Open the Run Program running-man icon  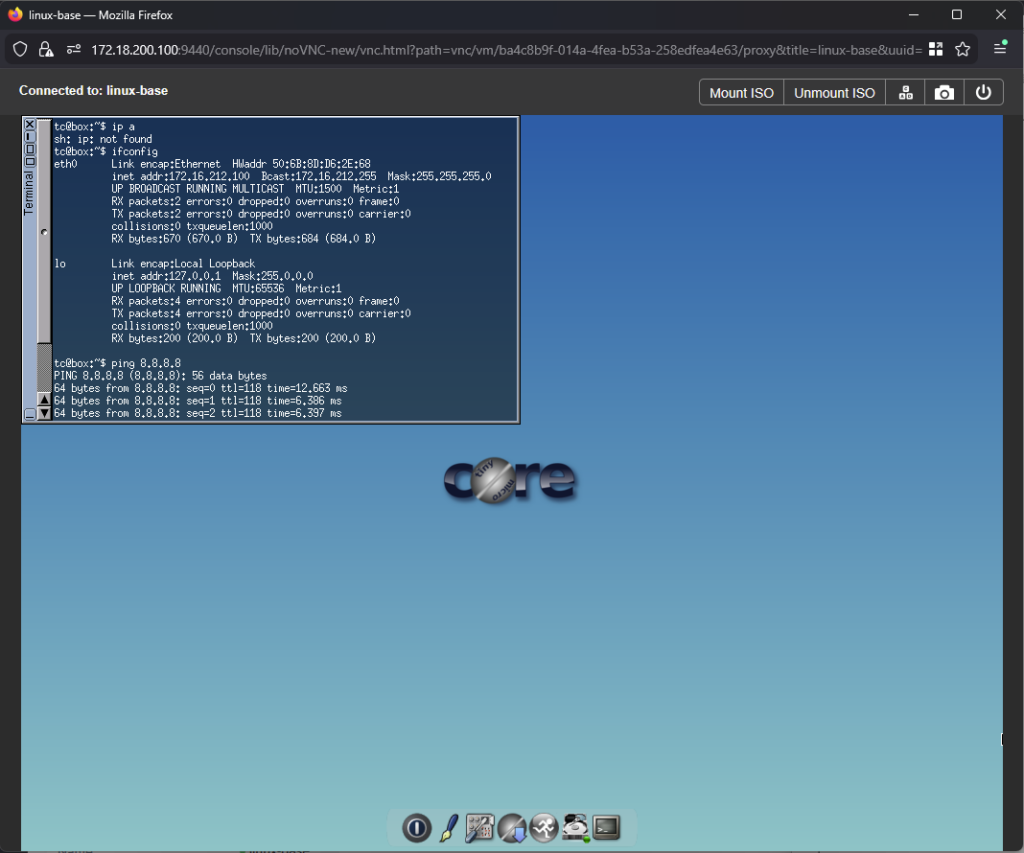[x=543, y=827]
